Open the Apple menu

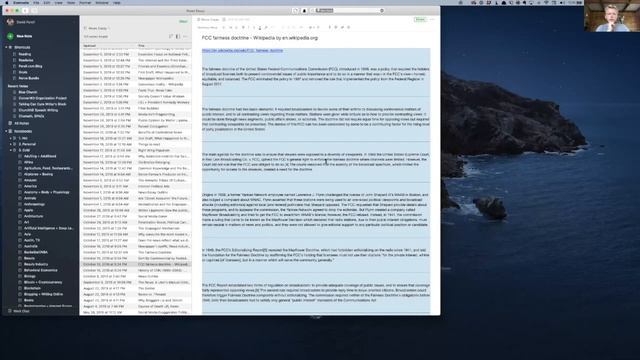[7, 2]
